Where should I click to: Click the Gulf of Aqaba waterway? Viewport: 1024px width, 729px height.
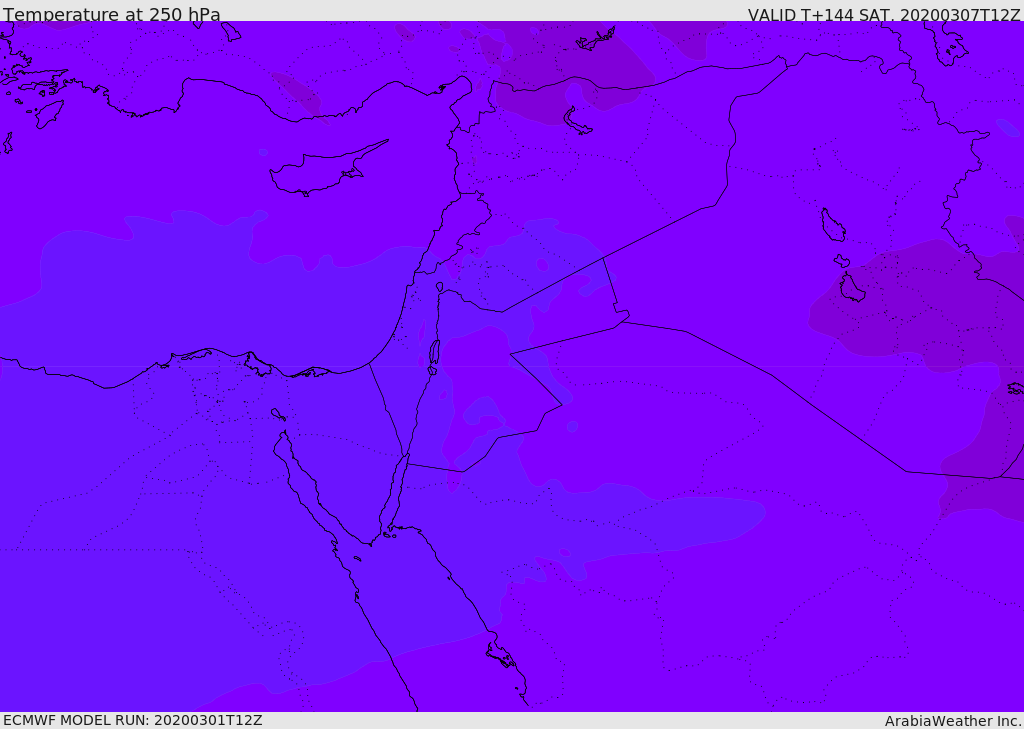[x=396, y=495]
